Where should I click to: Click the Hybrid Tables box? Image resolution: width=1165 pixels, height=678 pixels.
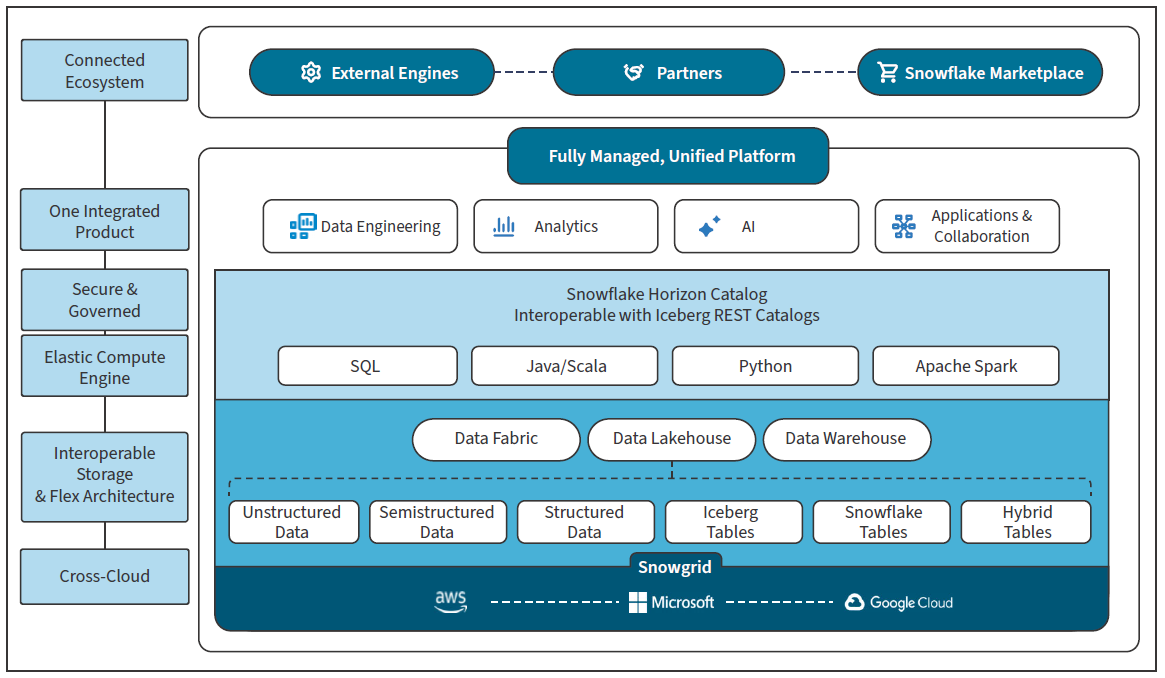click(1026, 522)
